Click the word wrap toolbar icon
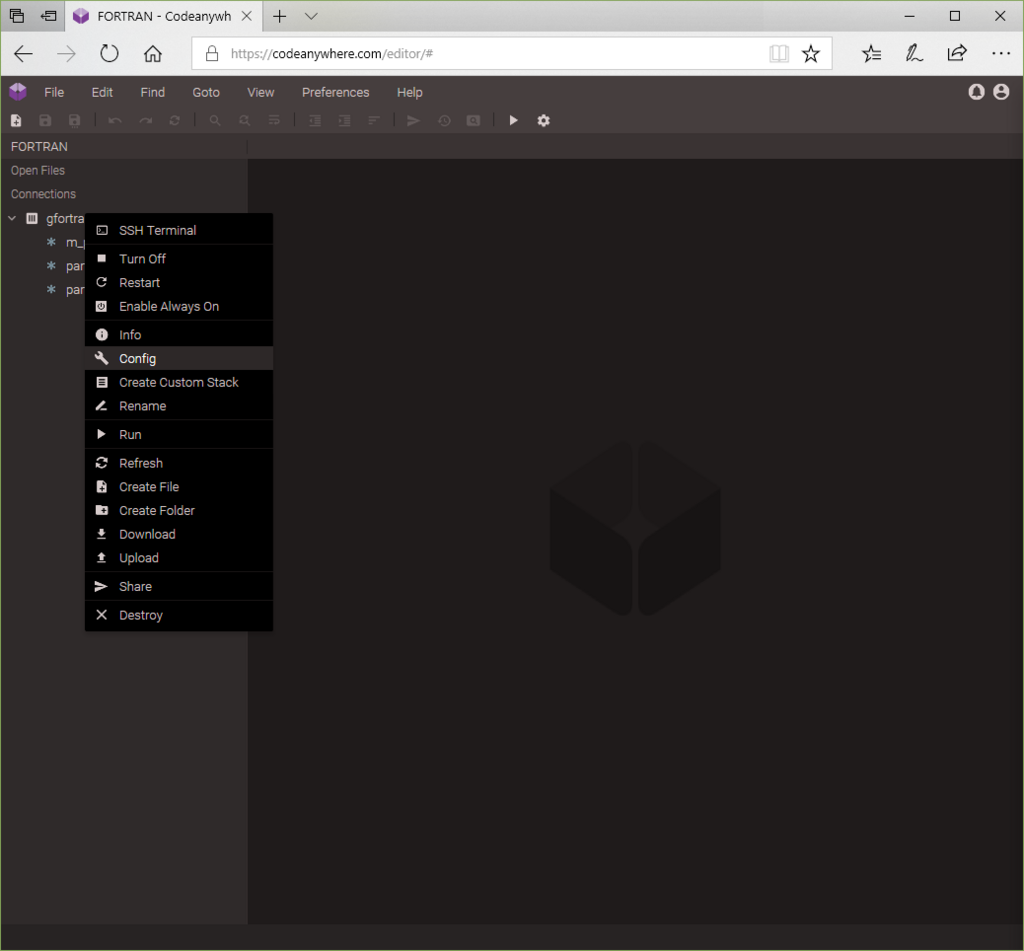Image resolution: width=1024 pixels, height=951 pixels. pyautogui.click(x=274, y=120)
